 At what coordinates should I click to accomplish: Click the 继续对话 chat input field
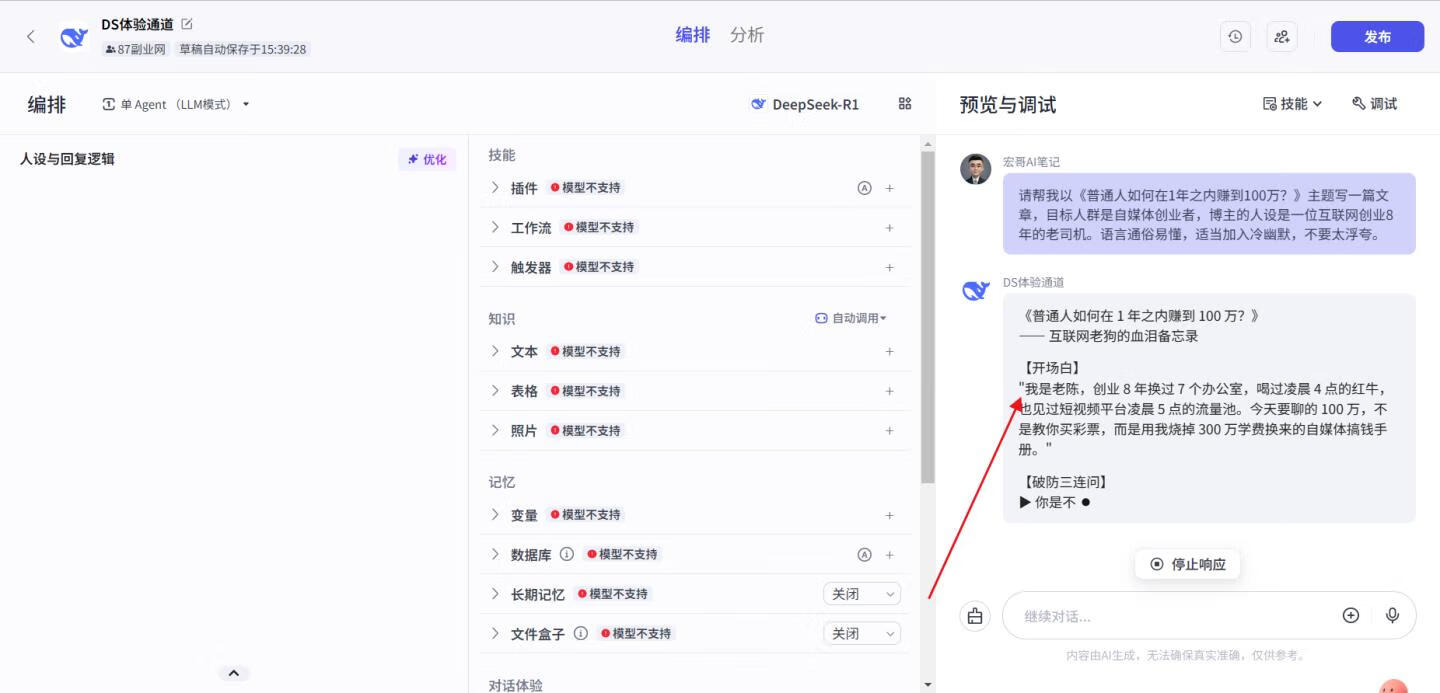coord(1150,616)
